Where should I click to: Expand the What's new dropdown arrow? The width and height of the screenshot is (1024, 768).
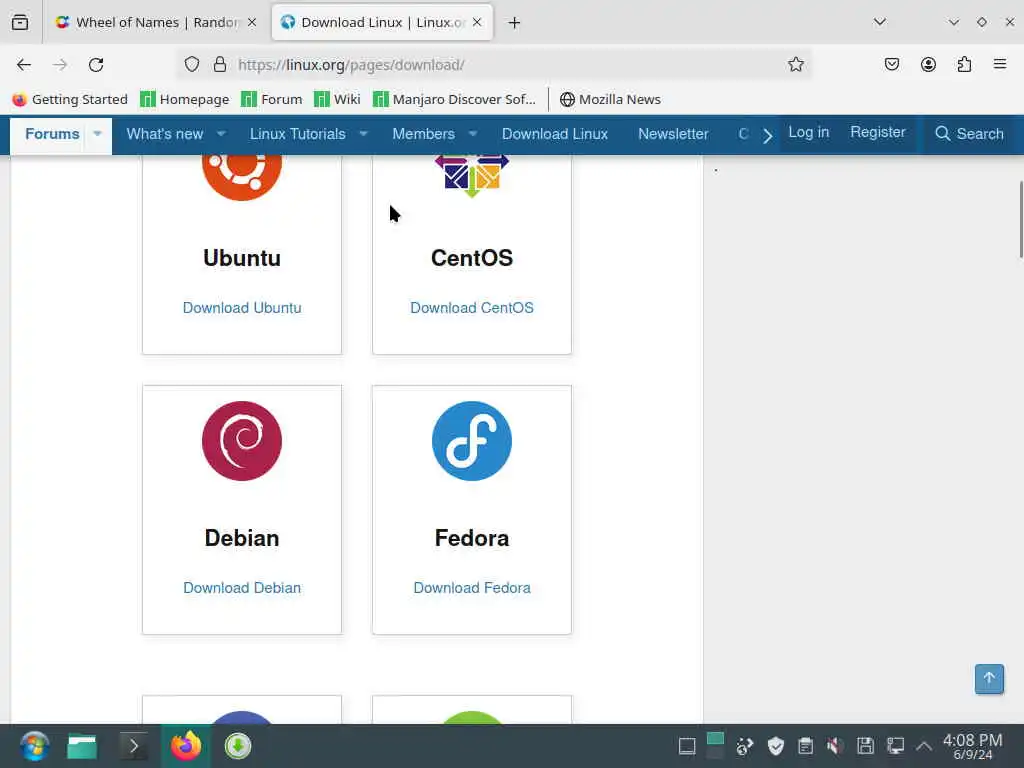(x=221, y=134)
